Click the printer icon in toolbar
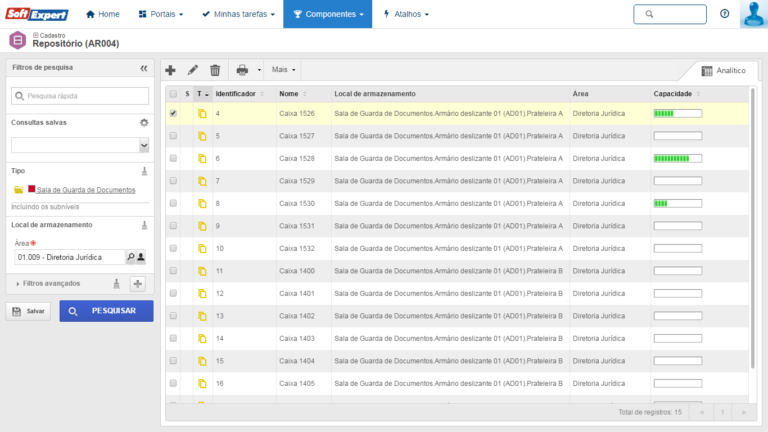 coord(242,70)
